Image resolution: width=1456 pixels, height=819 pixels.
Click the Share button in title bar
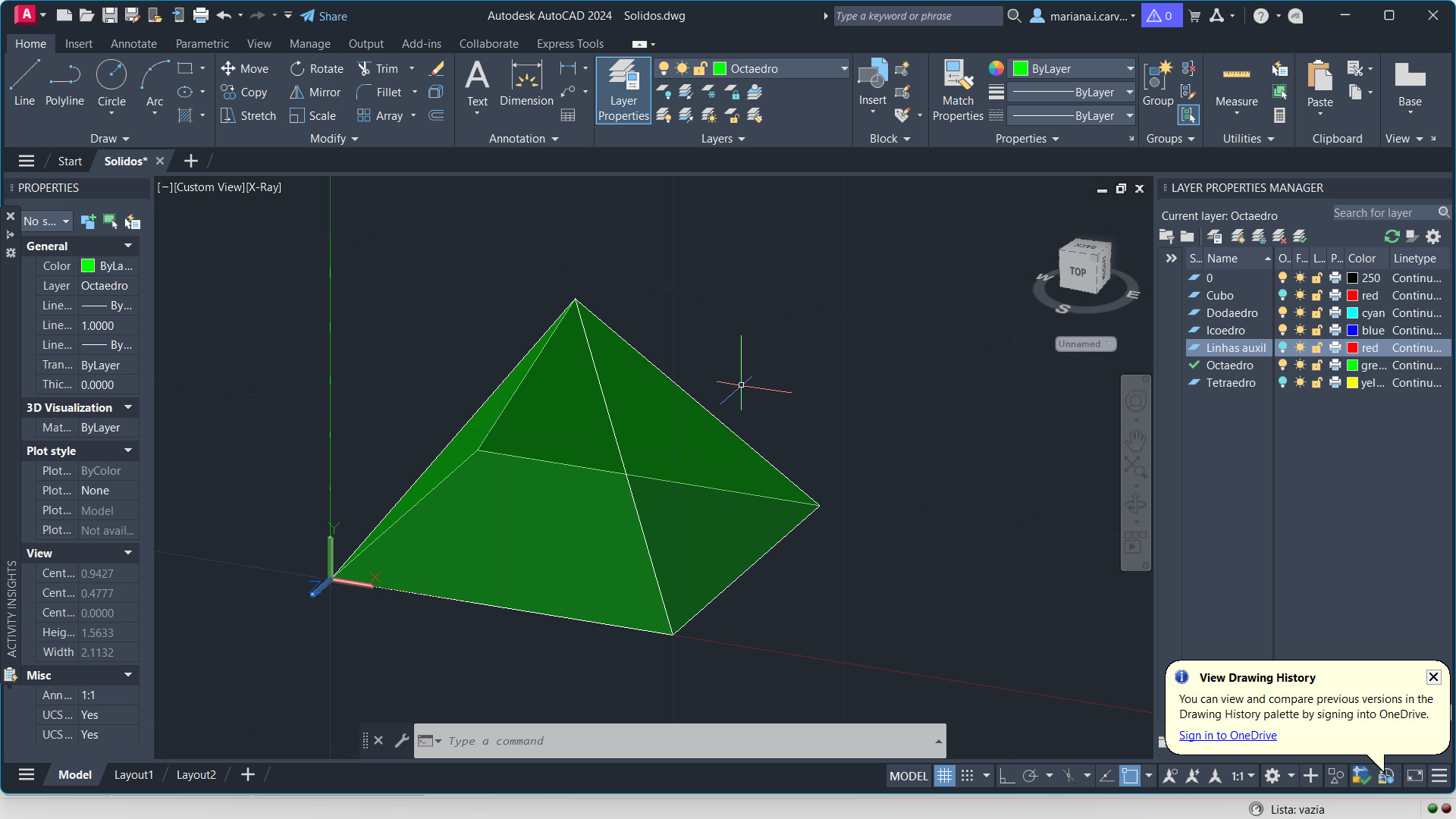click(x=324, y=16)
